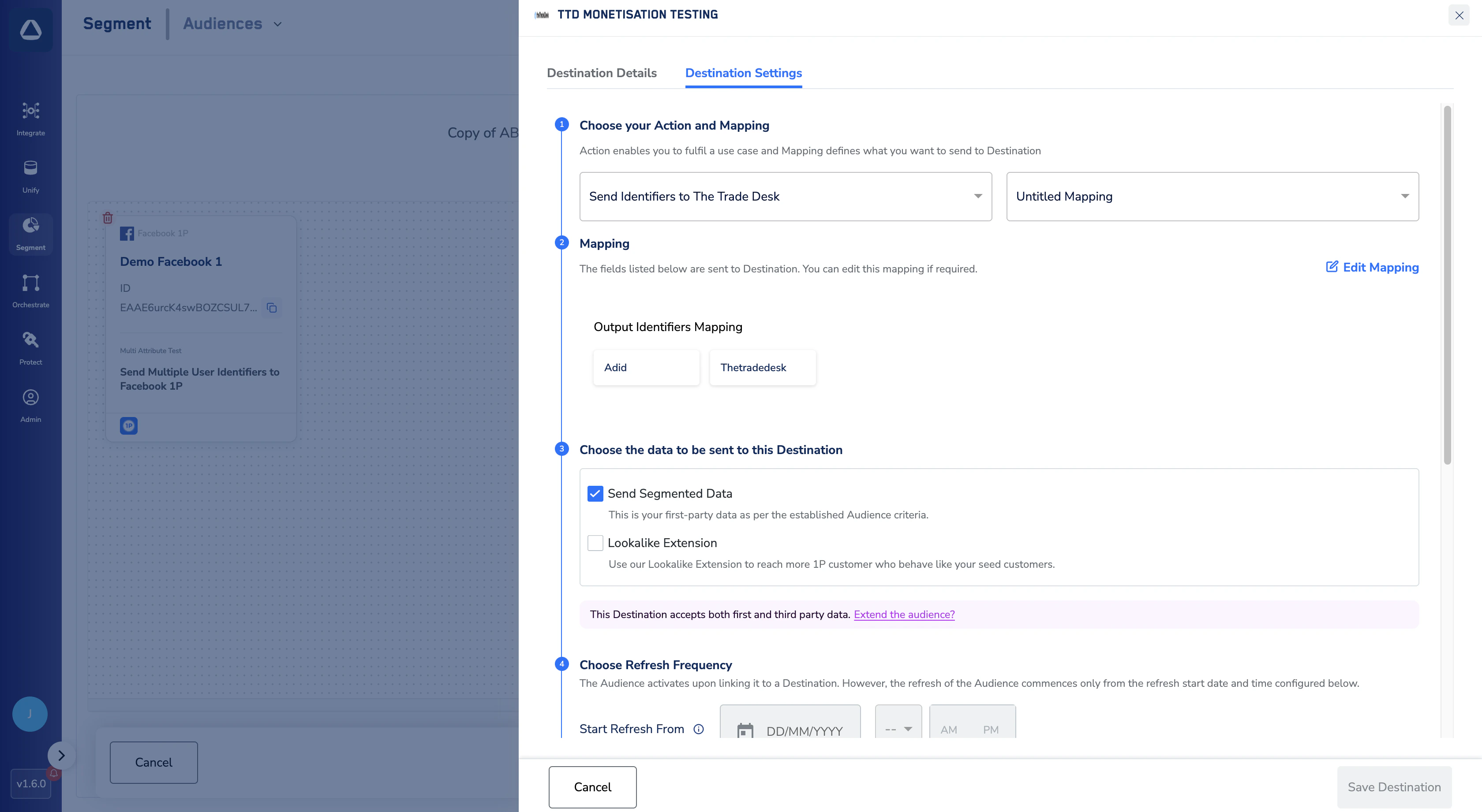Click the Adid identifier chip

(x=646, y=368)
